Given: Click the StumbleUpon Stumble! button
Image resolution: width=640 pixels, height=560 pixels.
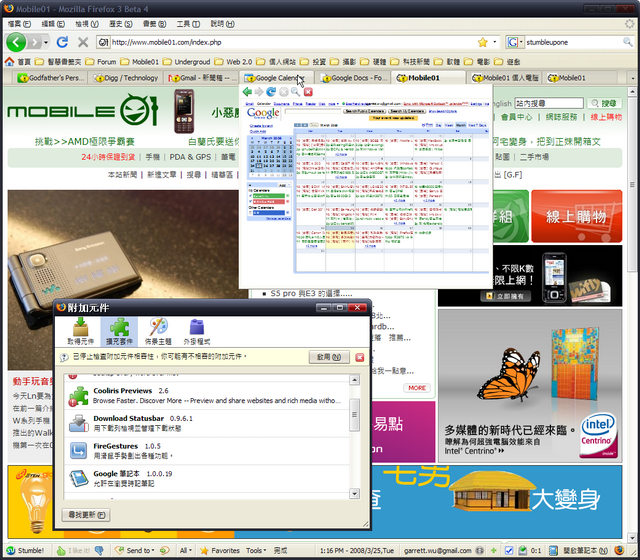Looking at the screenshot, I should click(25, 551).
